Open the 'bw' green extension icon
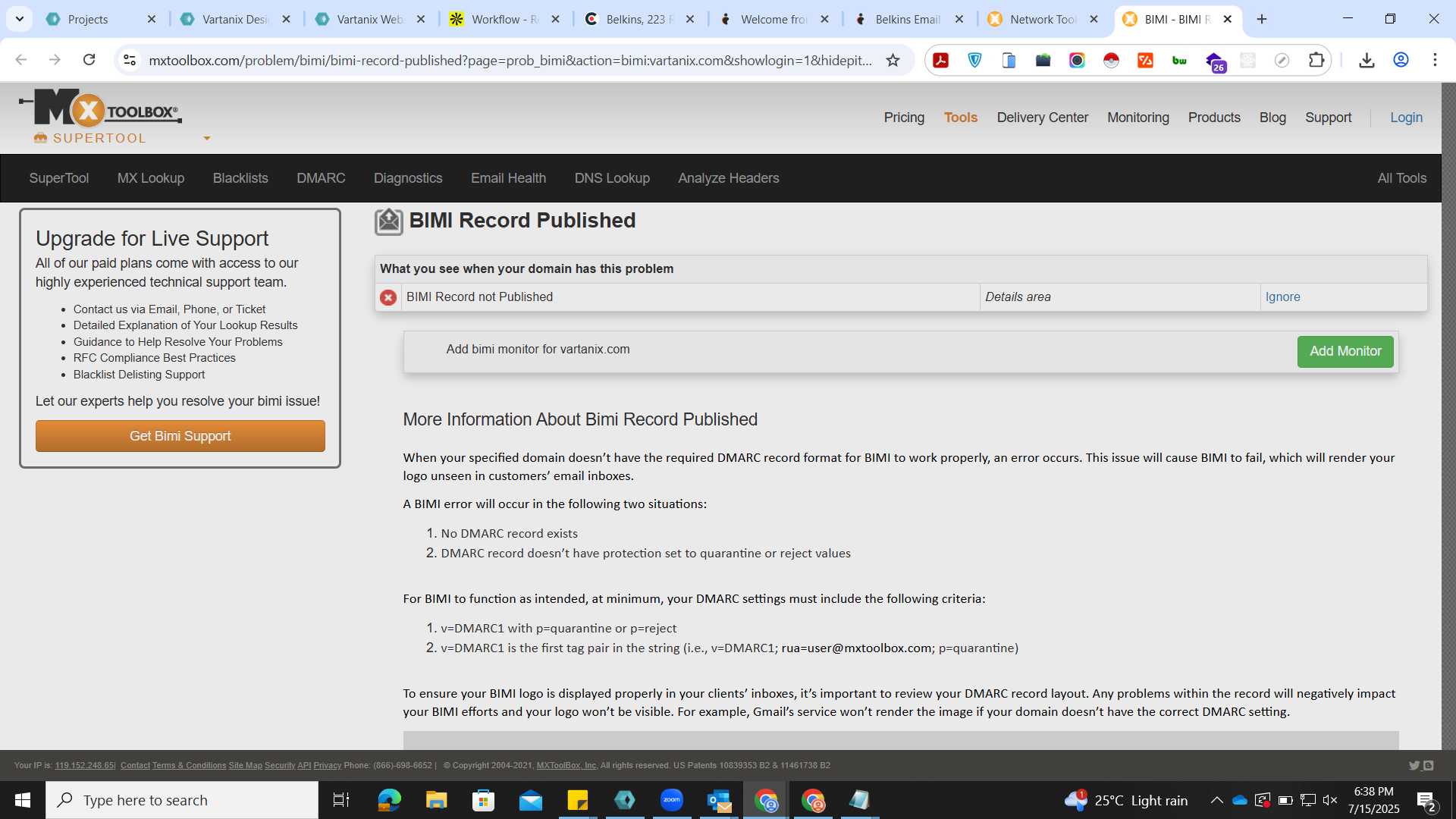 (1179, 60)
